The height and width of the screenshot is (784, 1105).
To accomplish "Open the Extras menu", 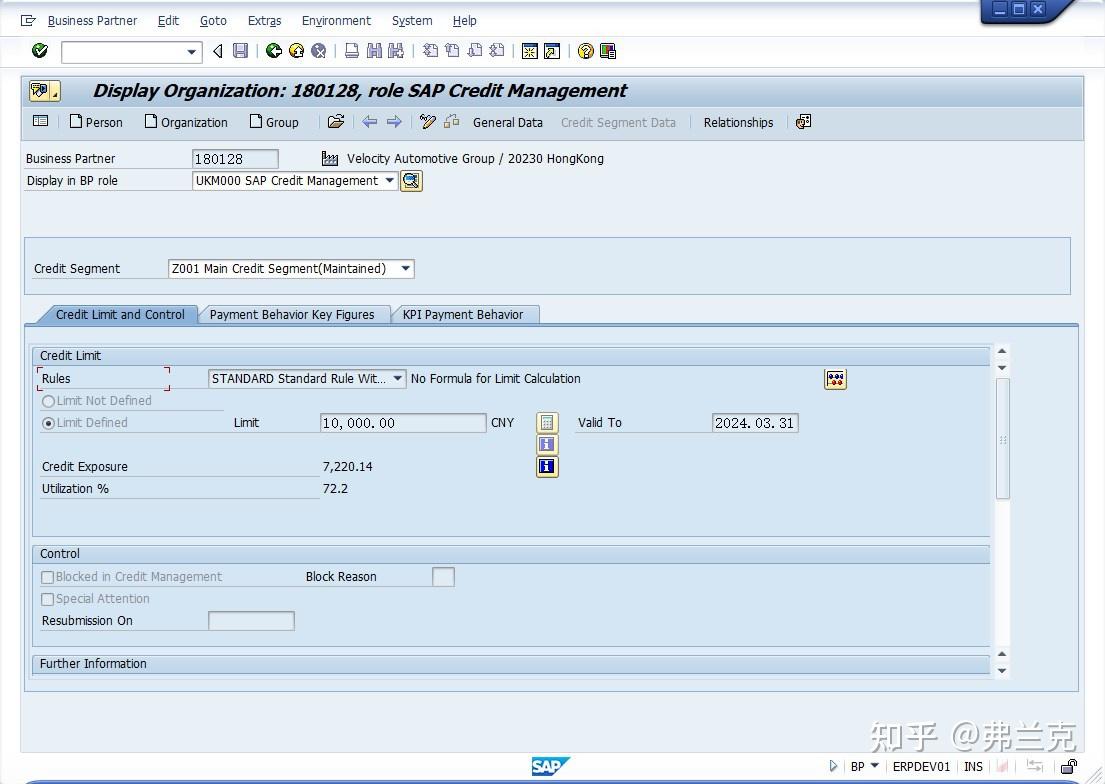I will pyautogui.click(x=264, y=20).
